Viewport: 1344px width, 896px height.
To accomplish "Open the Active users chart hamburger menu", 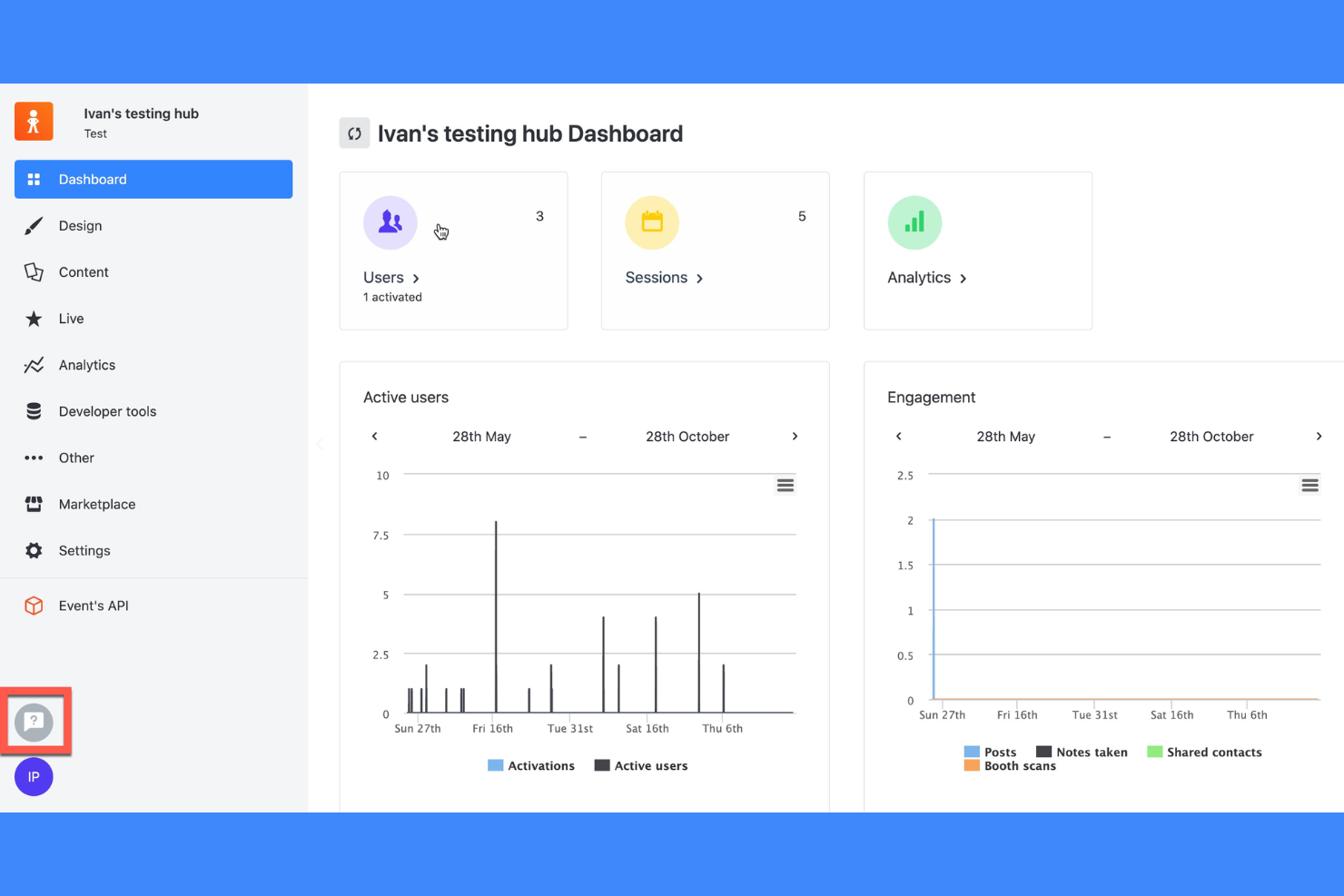I will click(786, 486).
